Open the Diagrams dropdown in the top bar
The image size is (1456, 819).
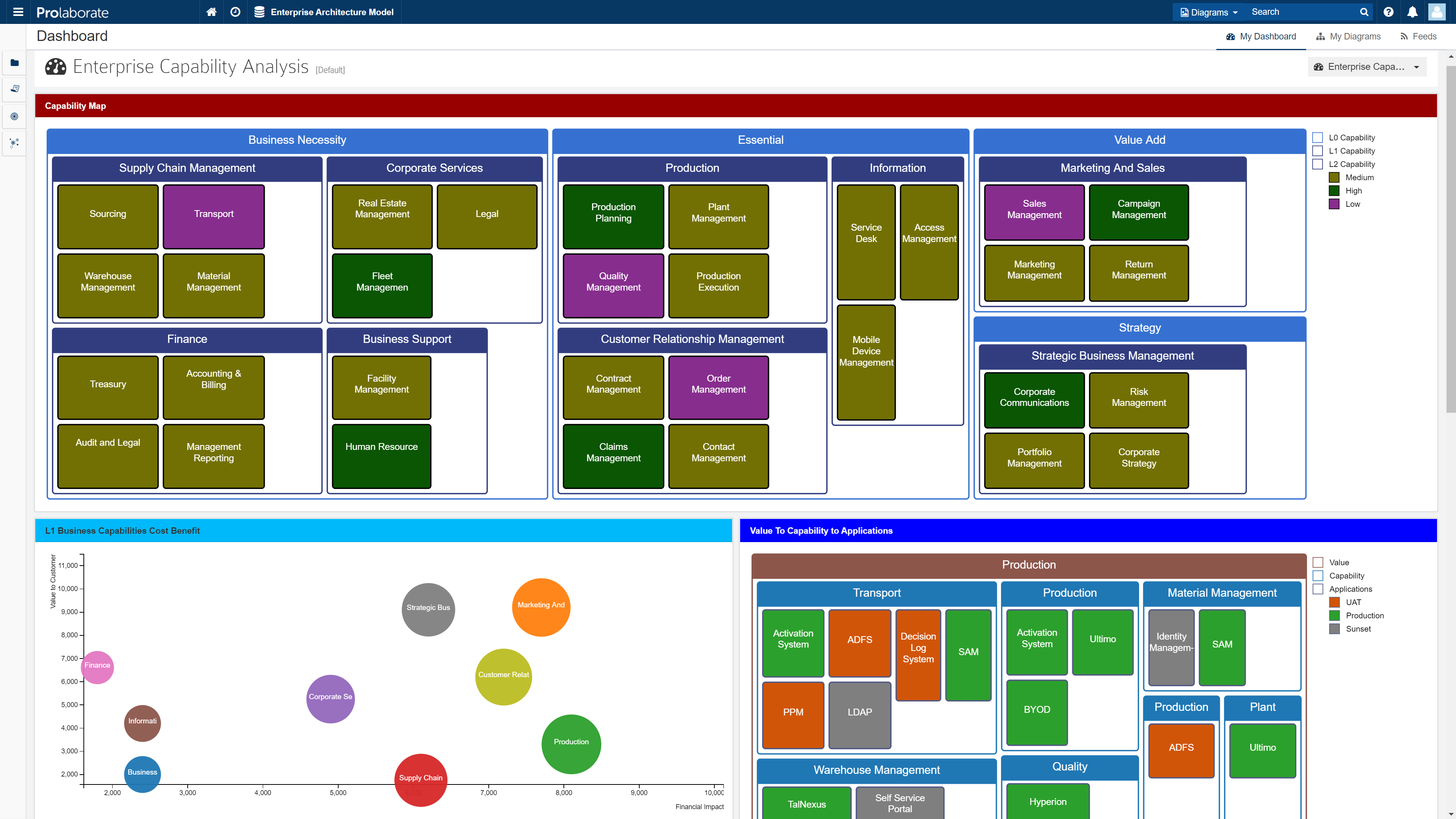(1208, 11)
